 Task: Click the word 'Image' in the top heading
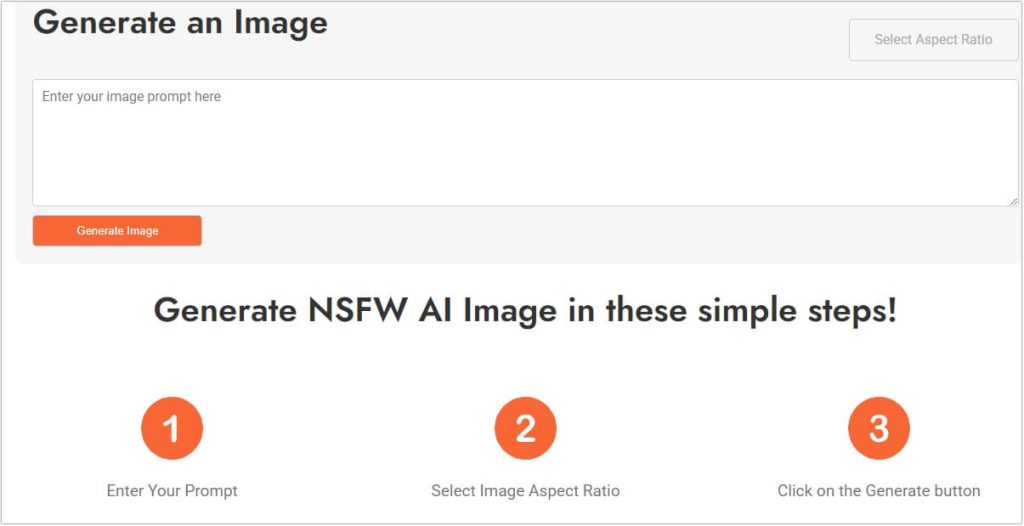[281, 22]
